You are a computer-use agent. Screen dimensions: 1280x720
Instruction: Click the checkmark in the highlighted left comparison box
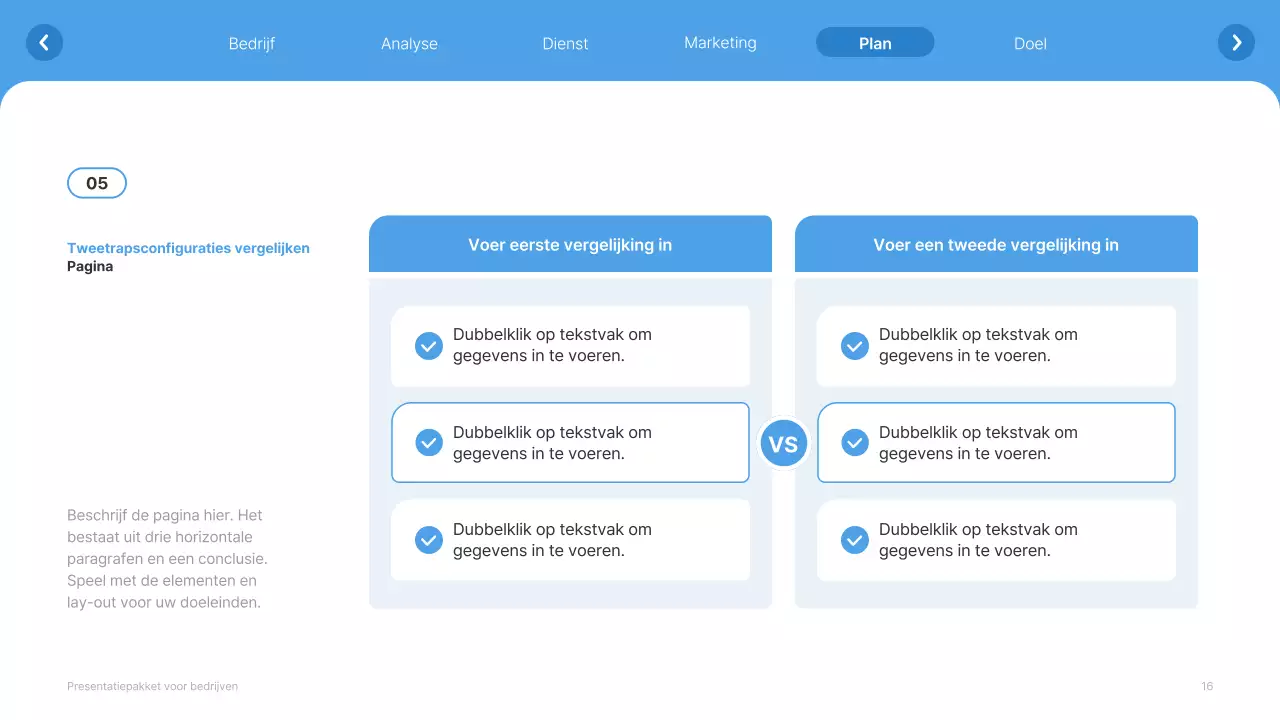pyautogui.click(x=428, y=442)
